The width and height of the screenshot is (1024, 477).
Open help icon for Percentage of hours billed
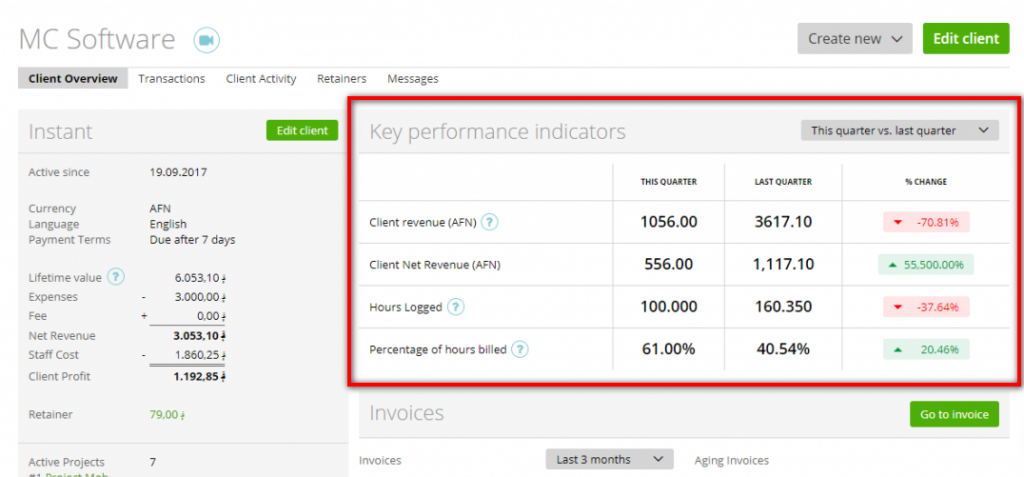tap(520, 350)
